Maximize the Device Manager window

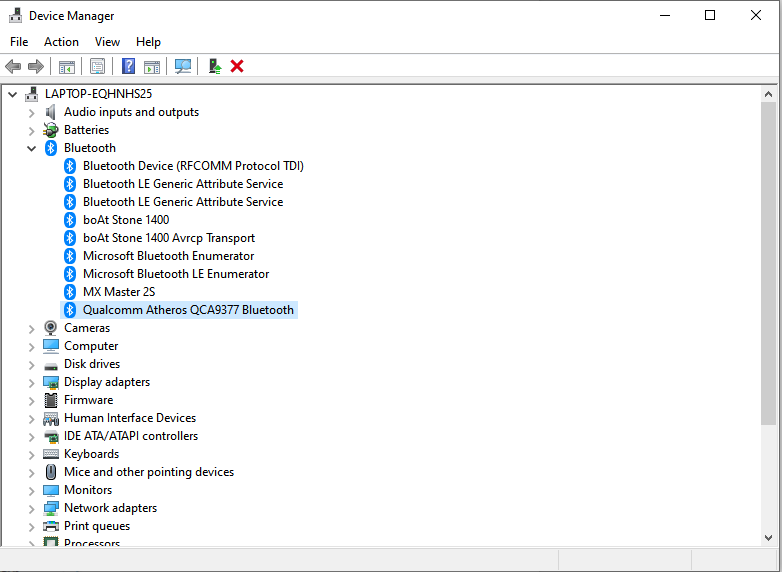click(710, 15)
